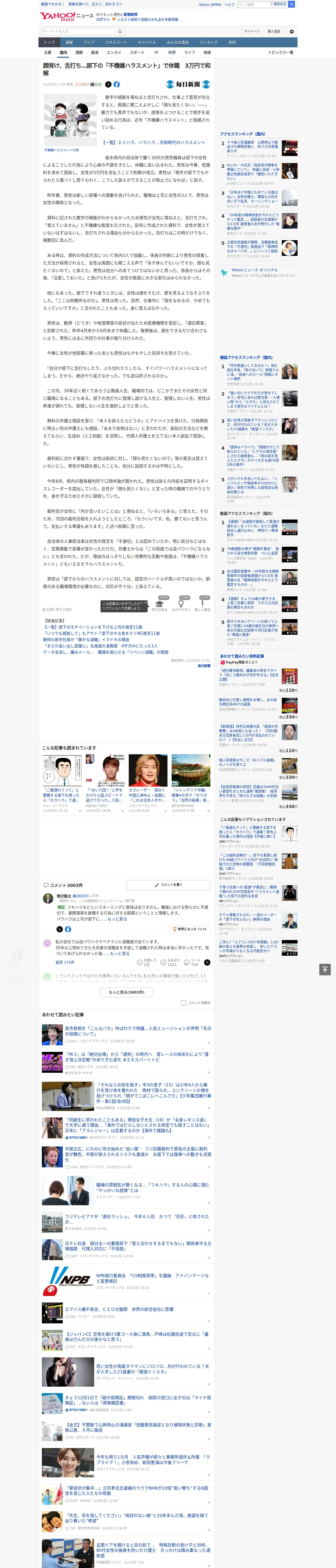This screenshot has width=336, height=1568.
Task: Open the 国際 category
Action: (x=79, y=52)
